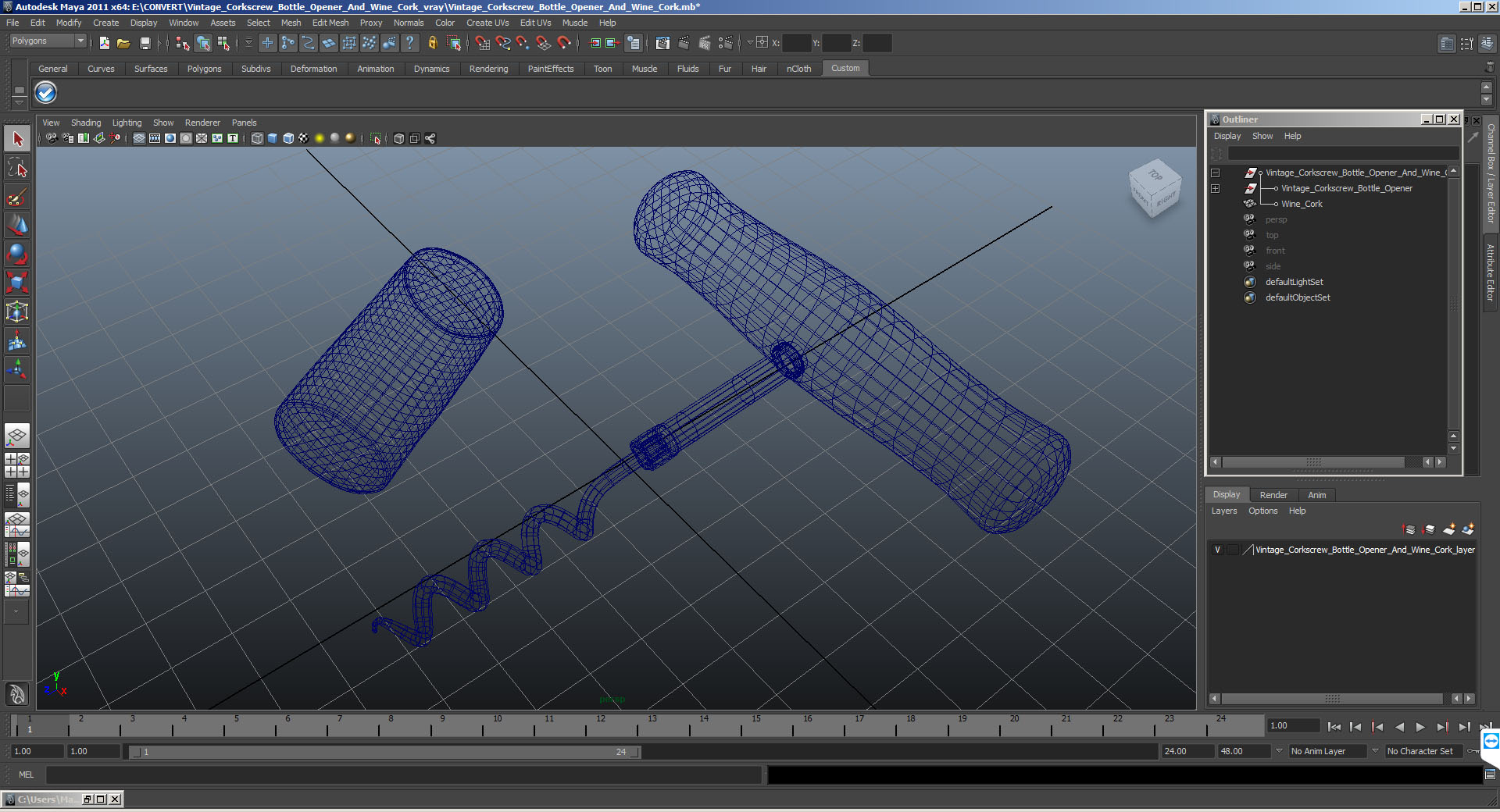Screen dimensions: 1500x812
Task: Launch IPR render of current frame
Action: (705, 43)
